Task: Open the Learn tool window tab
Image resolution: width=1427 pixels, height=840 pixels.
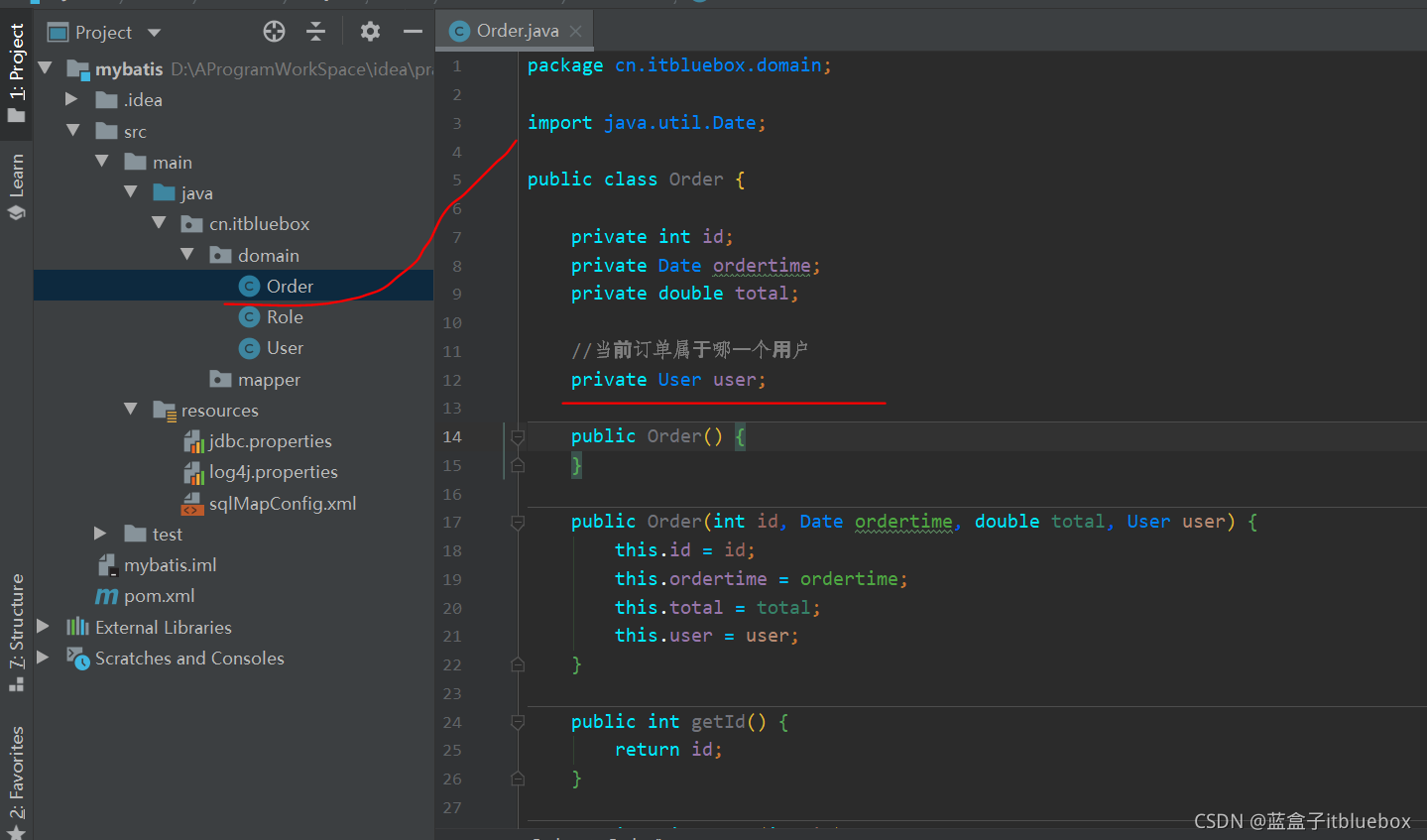Action: tap(16, 186)
